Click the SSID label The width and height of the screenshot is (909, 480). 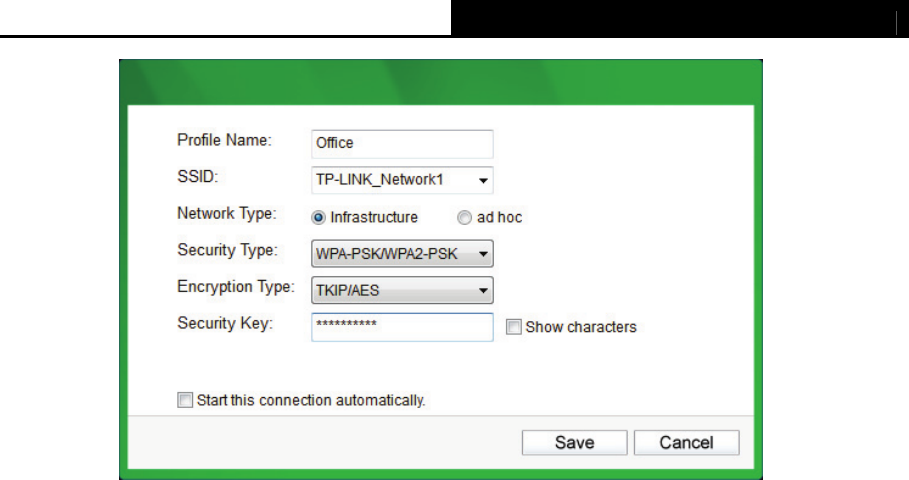(x=198, y=176)
